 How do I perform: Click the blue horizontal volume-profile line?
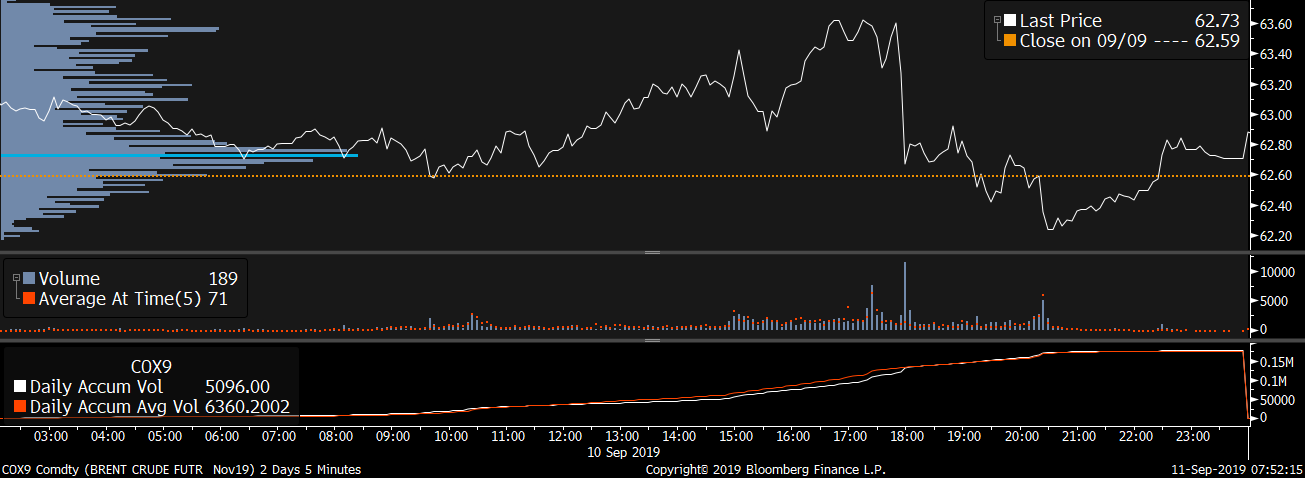point(179,155)
